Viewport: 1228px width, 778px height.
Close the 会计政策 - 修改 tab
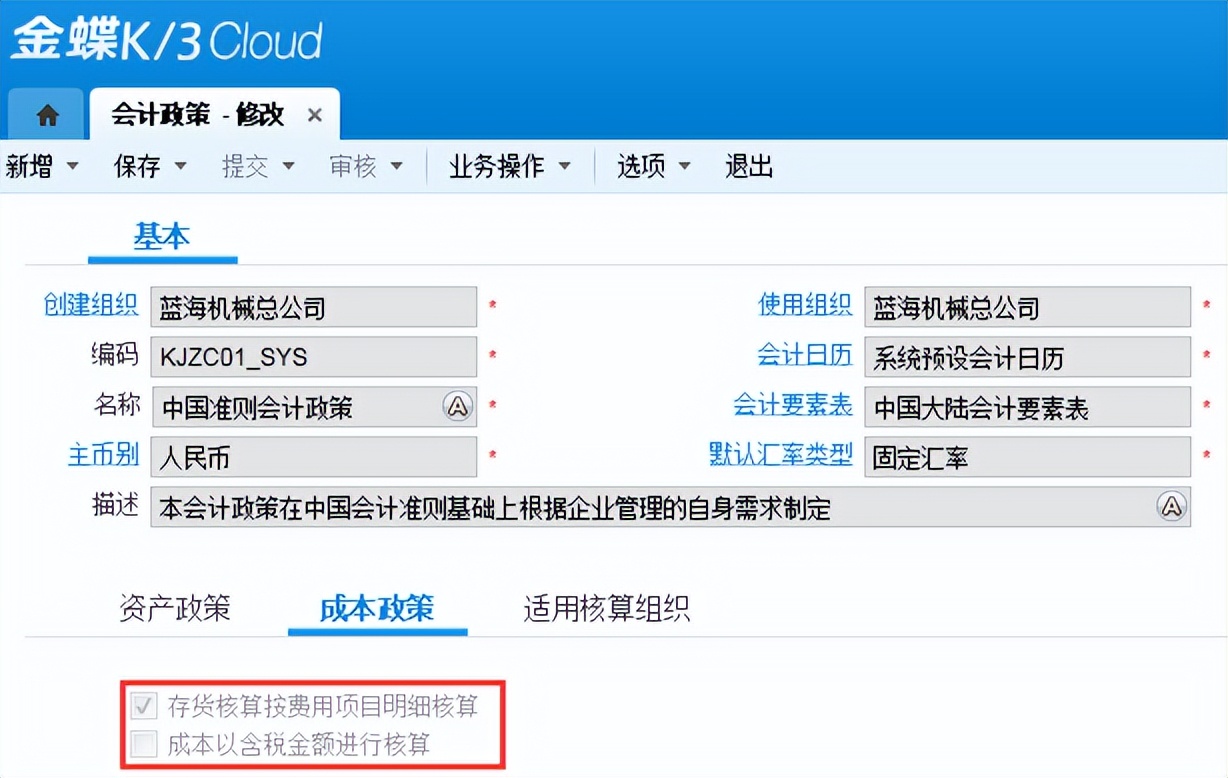coord(314,114)
